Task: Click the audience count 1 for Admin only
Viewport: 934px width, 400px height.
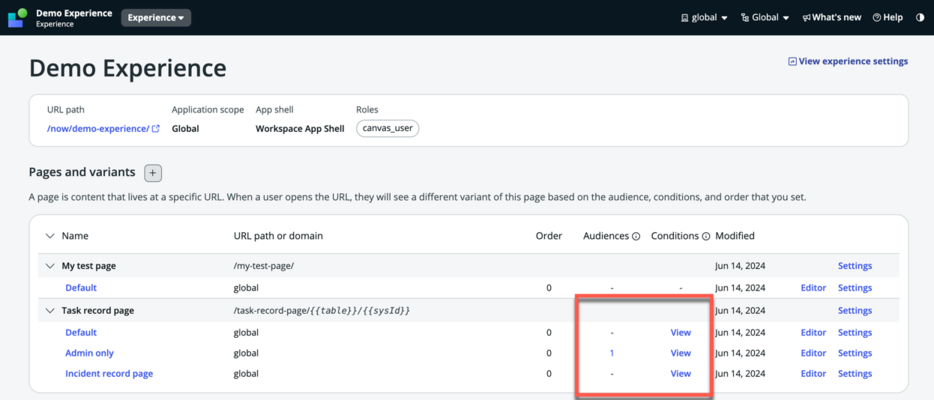Action: [x=612, y=353]
